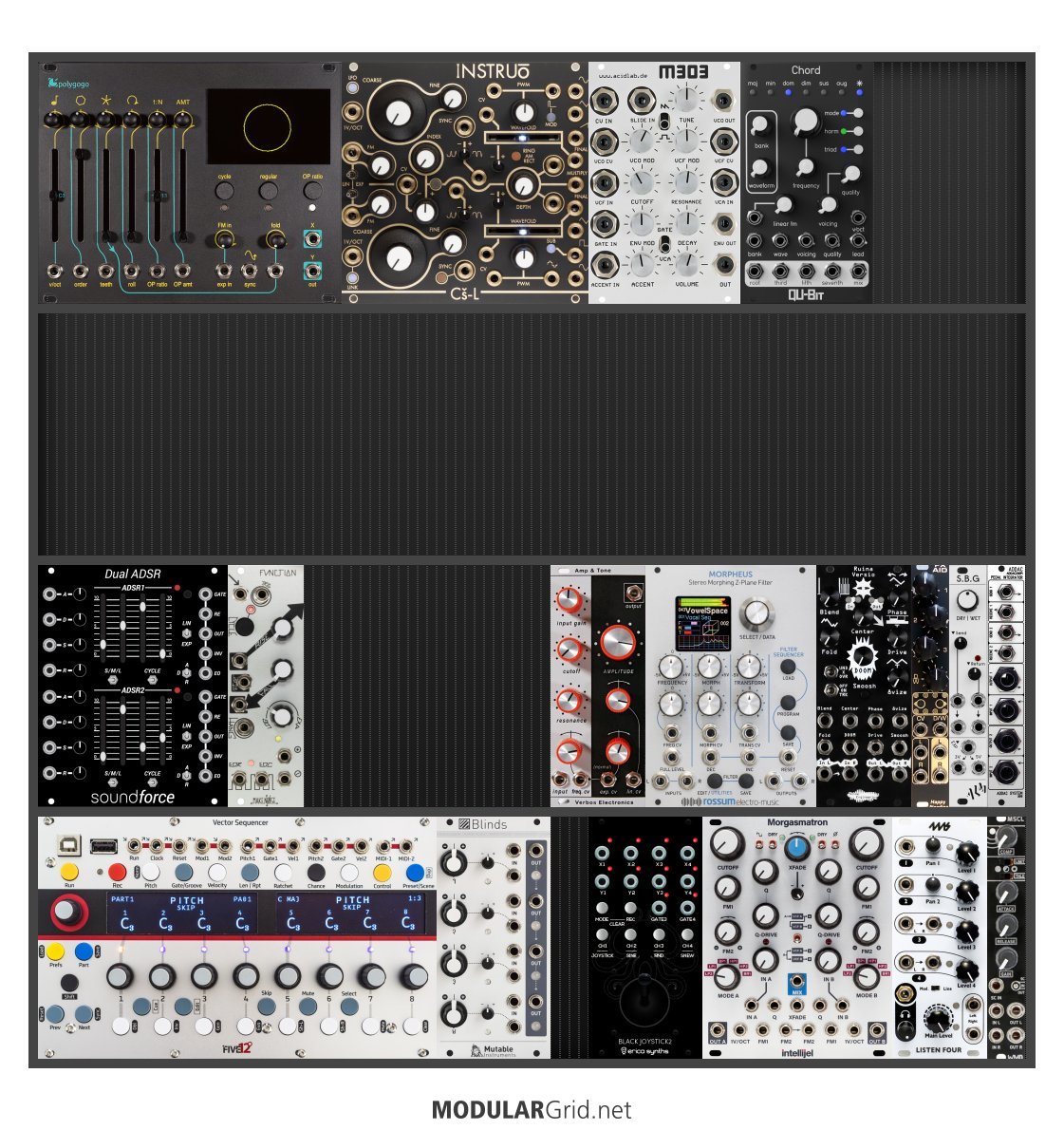
Task: Click the Dual ADSR ADSR1 GATE jack
Action: pos(205,594)
